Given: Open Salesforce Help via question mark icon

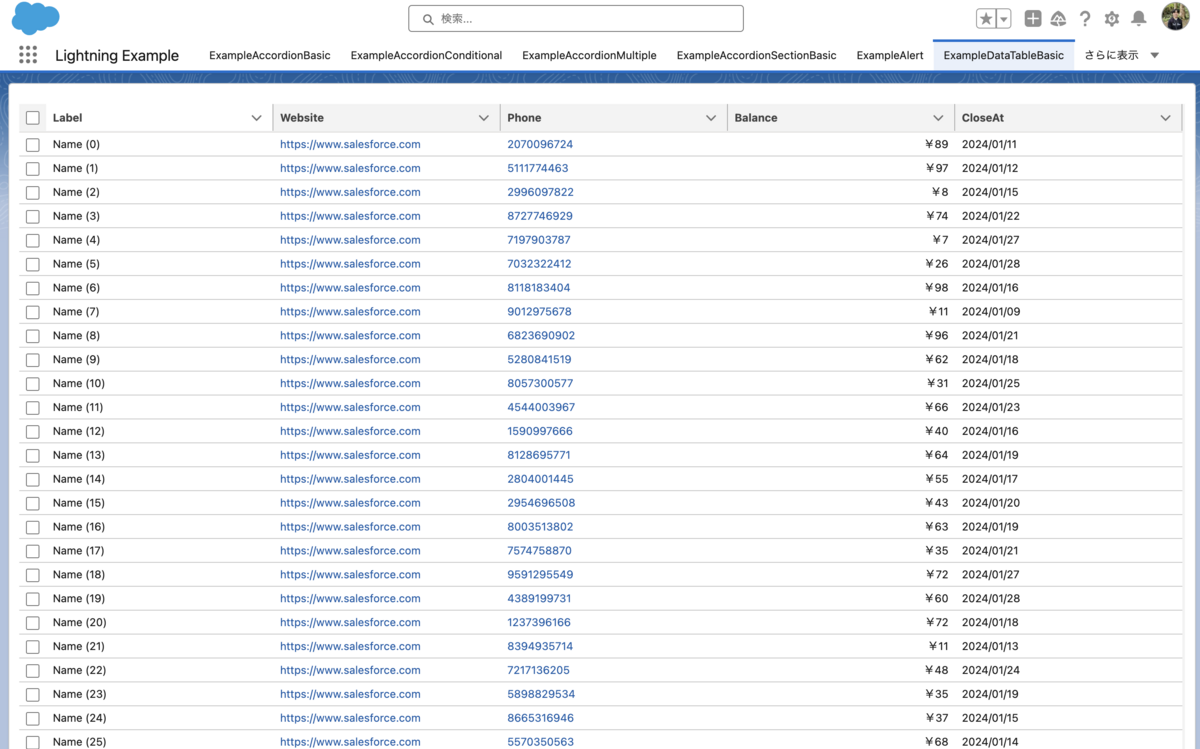Looking at the screenshot, I should (1085, 17).
